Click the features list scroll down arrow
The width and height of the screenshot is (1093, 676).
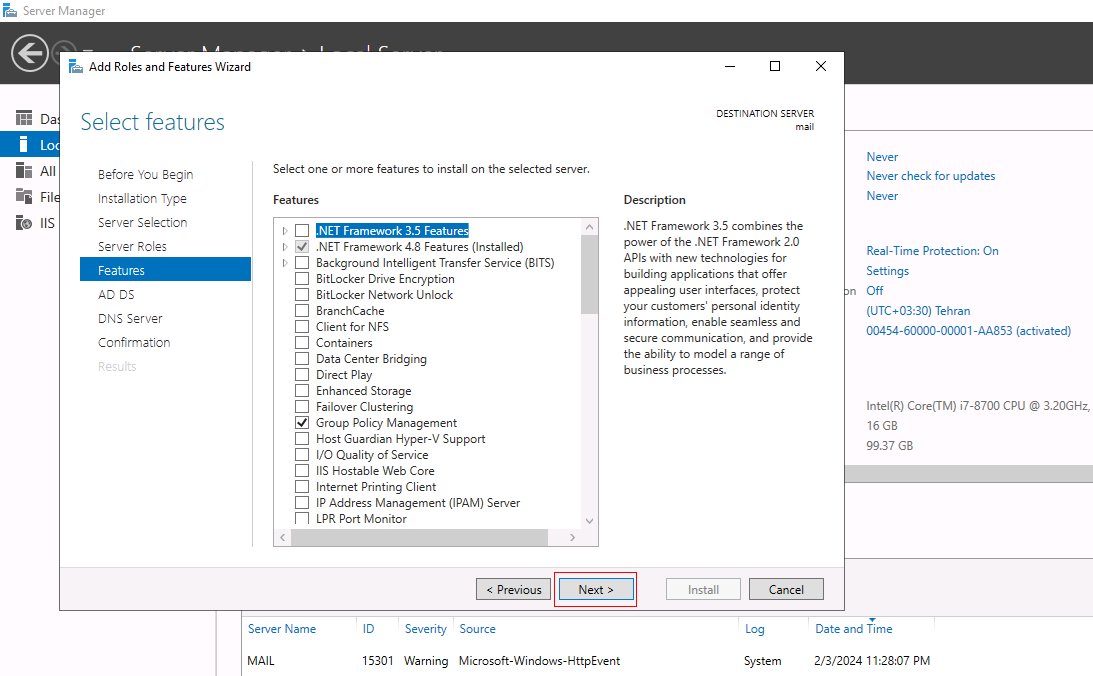(590, 521)
